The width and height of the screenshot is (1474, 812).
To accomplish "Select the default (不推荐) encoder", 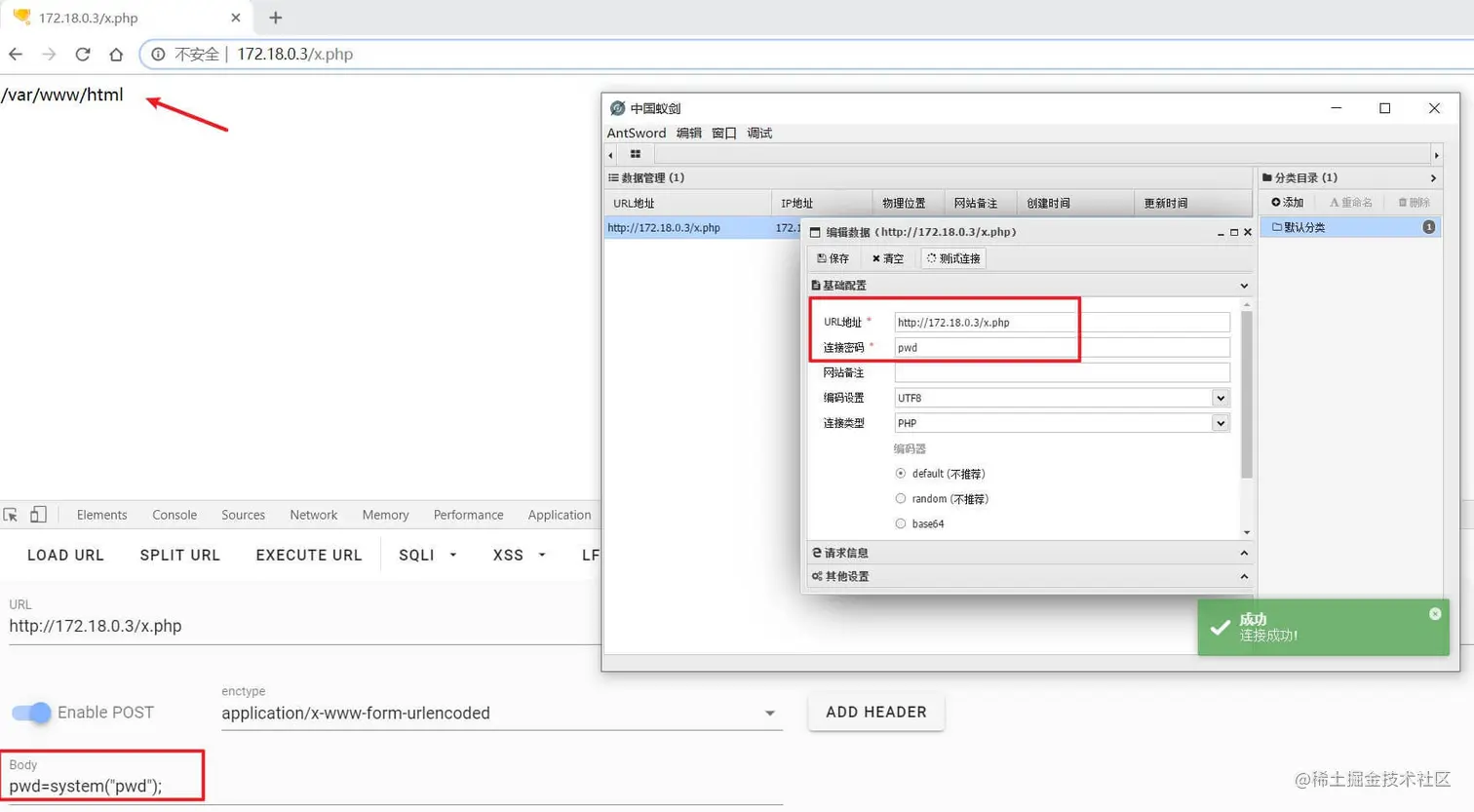I will click(x=901, y=474).
